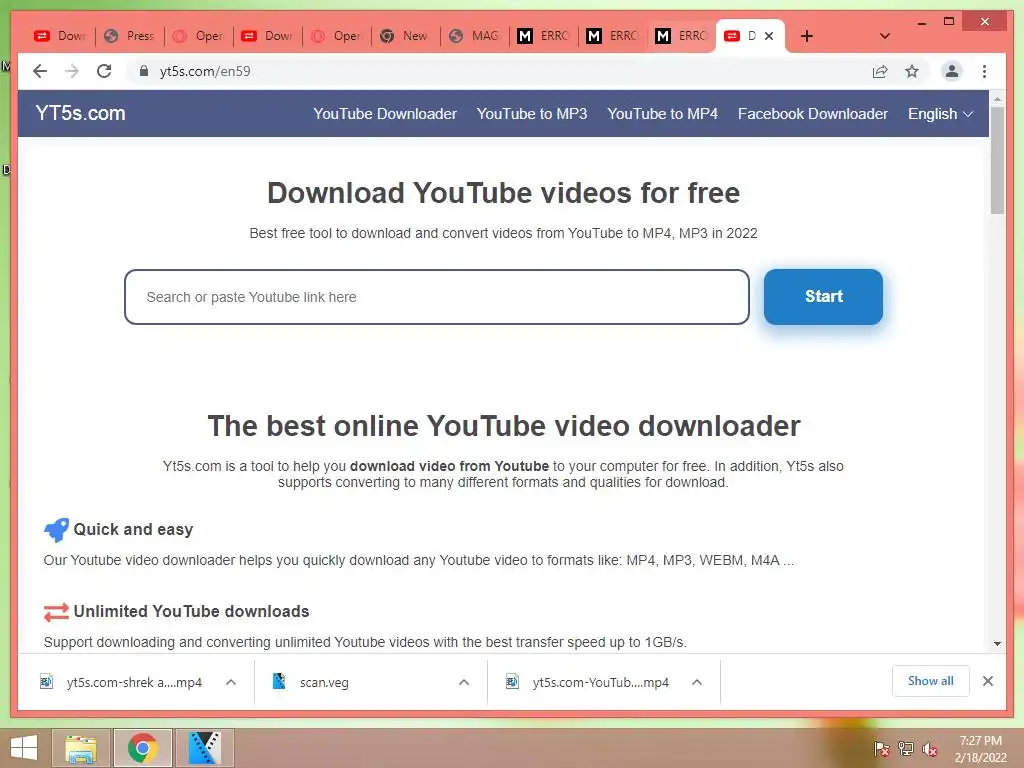1024x768 pixels.
Task: Click the muted volume tray icon
Action: point(930,749)
